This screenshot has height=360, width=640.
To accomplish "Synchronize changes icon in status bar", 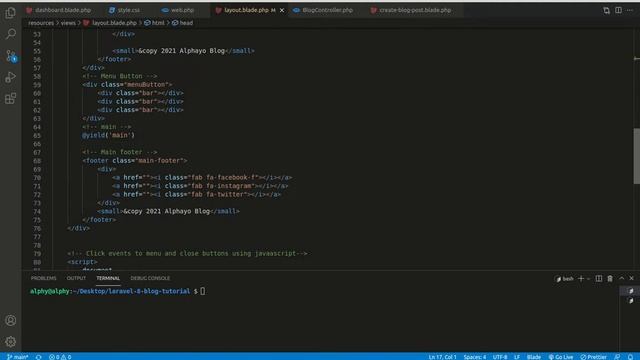I will 38,357.
